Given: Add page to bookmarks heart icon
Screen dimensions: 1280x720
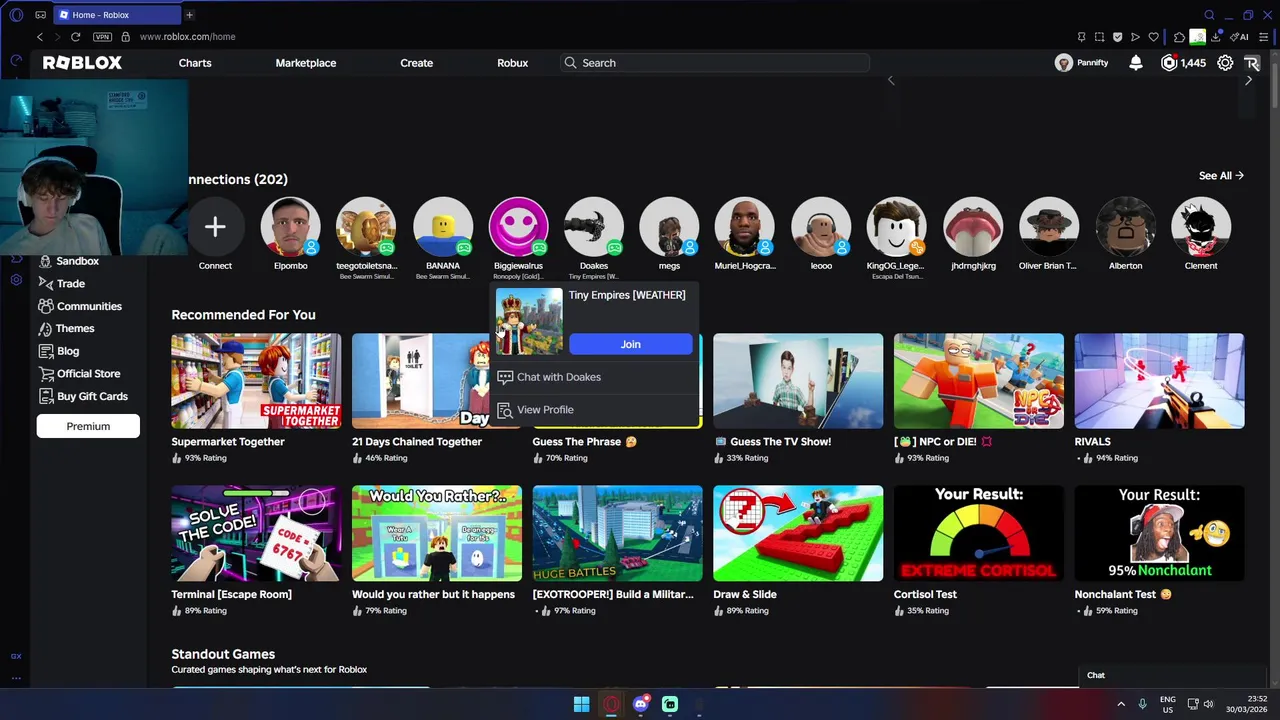Looking at the screenshot, I should [1153, 37].
